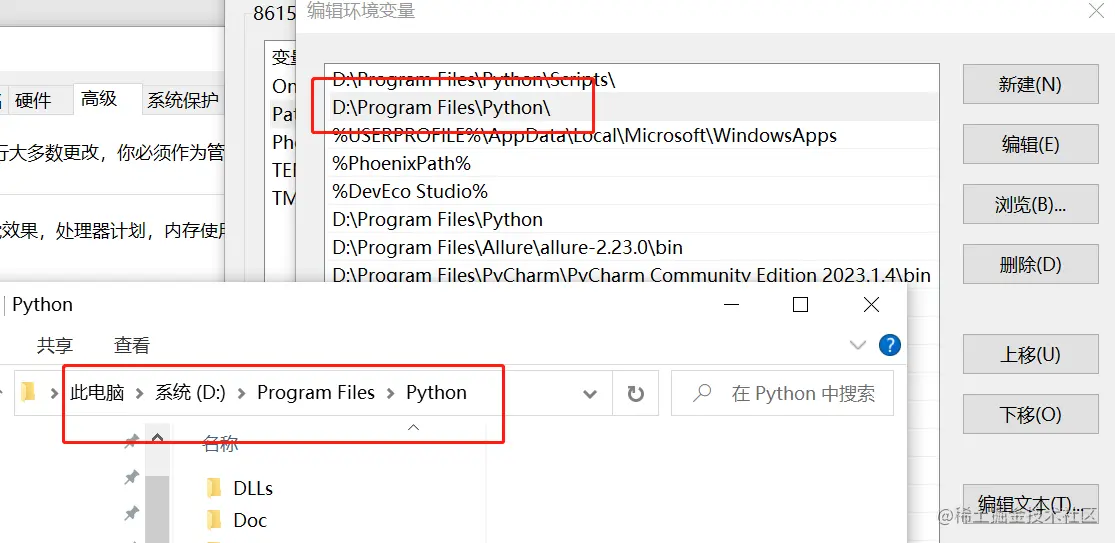Screen dimensions: 1115x543
Task: Click the magnifier icon in Explorer search box
Action: (x=703, y=392)
